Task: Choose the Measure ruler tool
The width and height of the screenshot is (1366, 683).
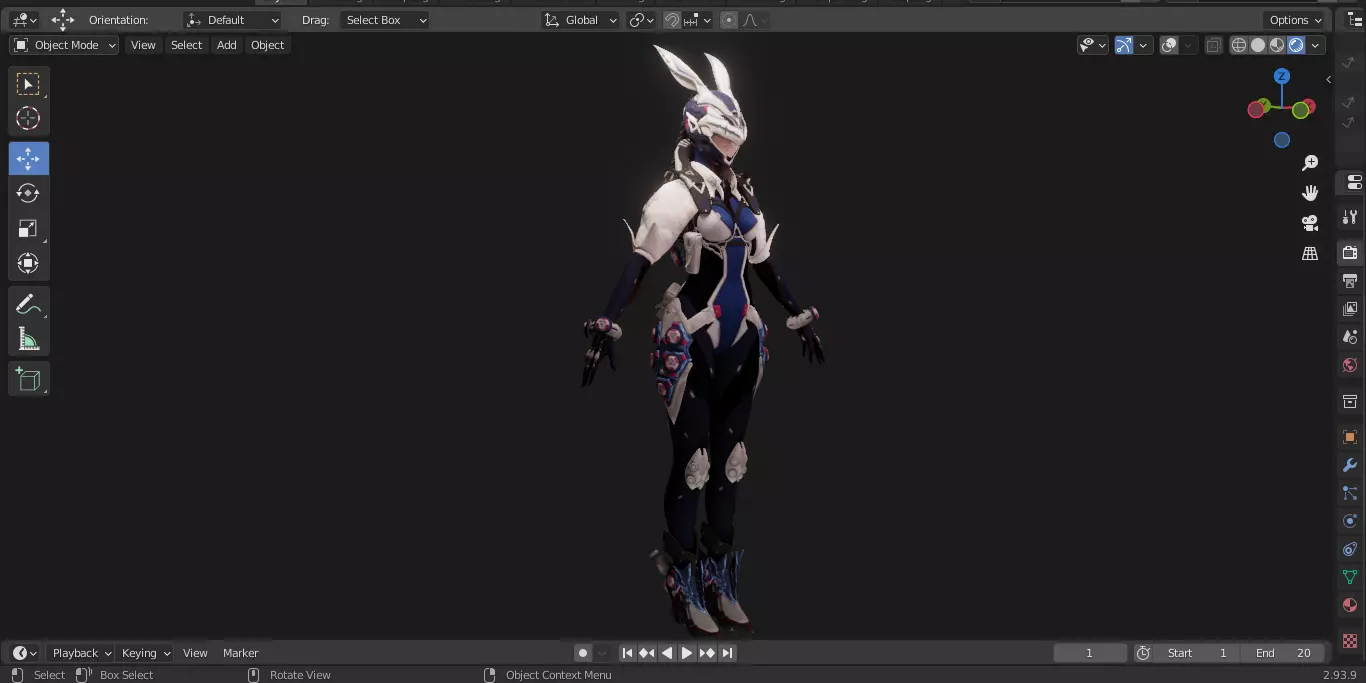Action: (x=28, y=339)
